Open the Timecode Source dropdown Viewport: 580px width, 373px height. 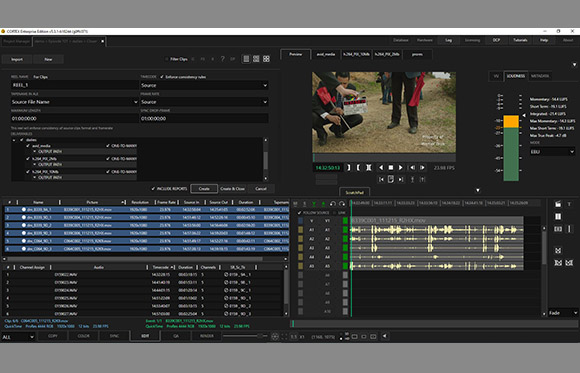pyautogui.click(x=204, y=85)
